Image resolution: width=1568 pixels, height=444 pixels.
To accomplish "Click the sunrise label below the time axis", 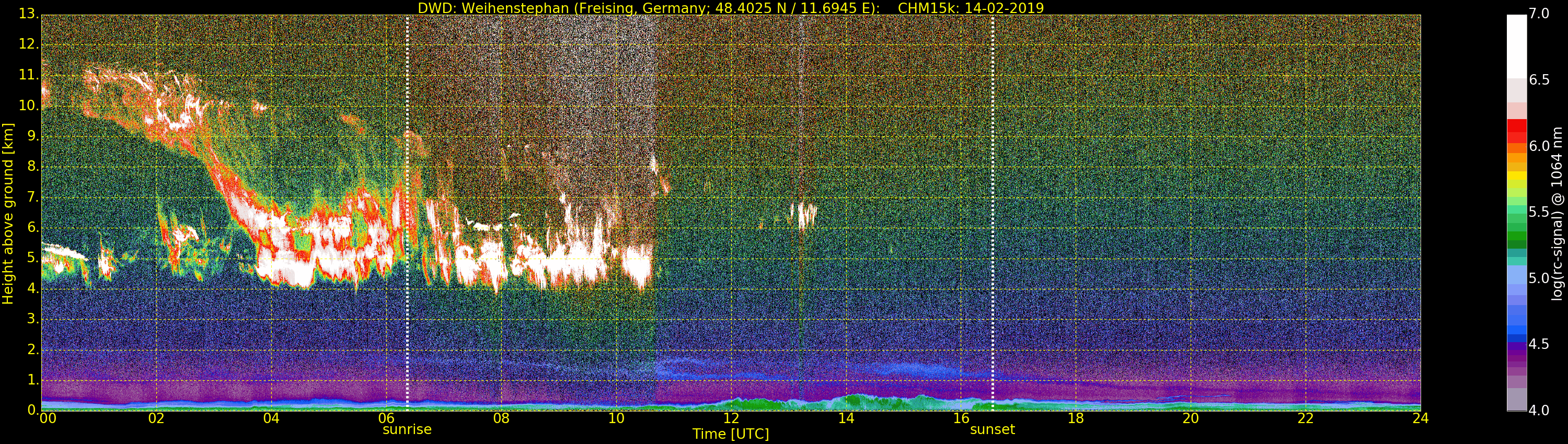I will pyautogui.click(x=407, y=429).
